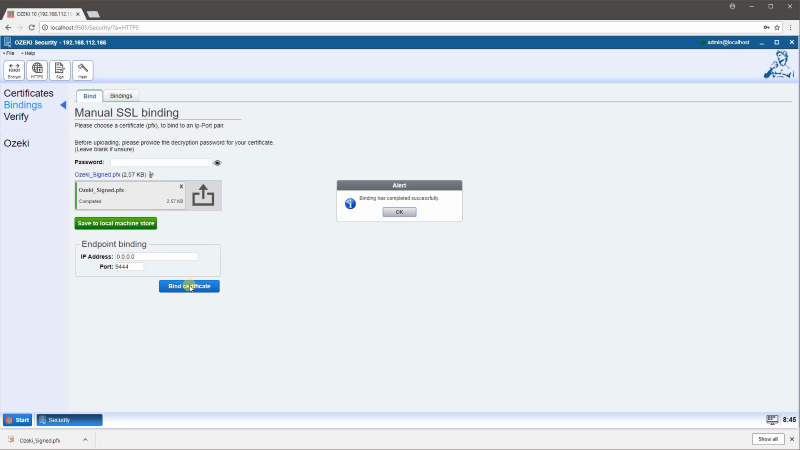800x450 pixels.
Task: Click the HTTPS globe icon
Action: (37, 70)
